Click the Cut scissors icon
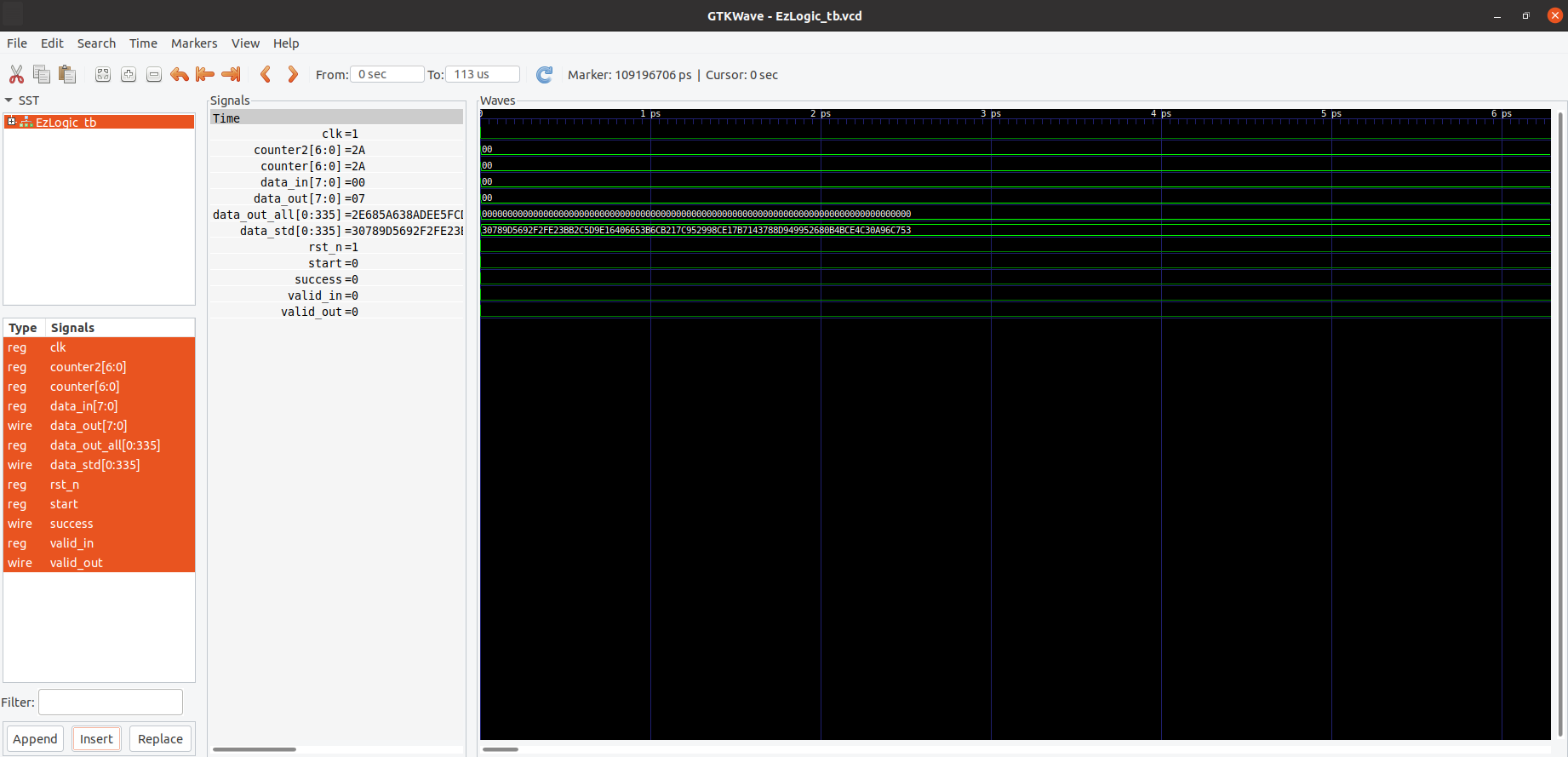1568x757 pixels. 16,75
